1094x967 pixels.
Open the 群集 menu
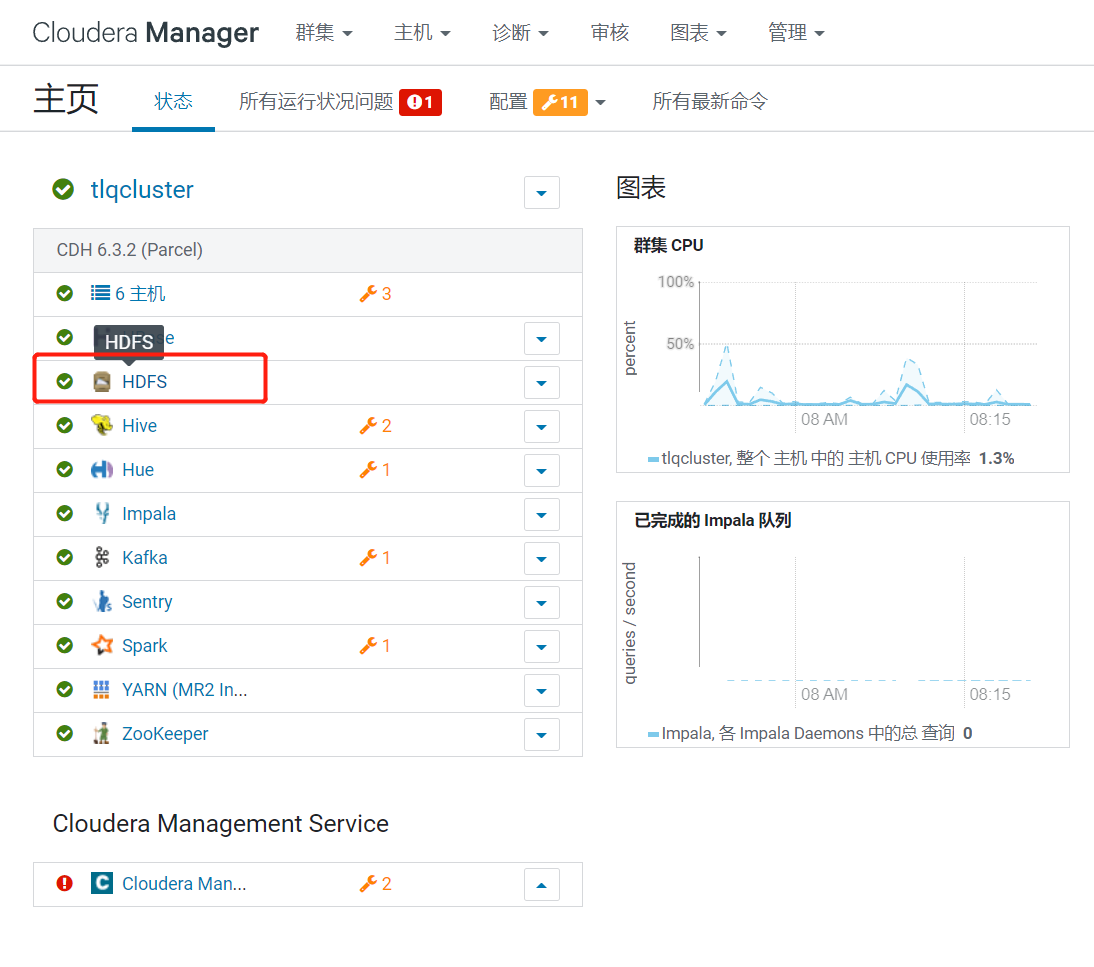tap(324, 33)
